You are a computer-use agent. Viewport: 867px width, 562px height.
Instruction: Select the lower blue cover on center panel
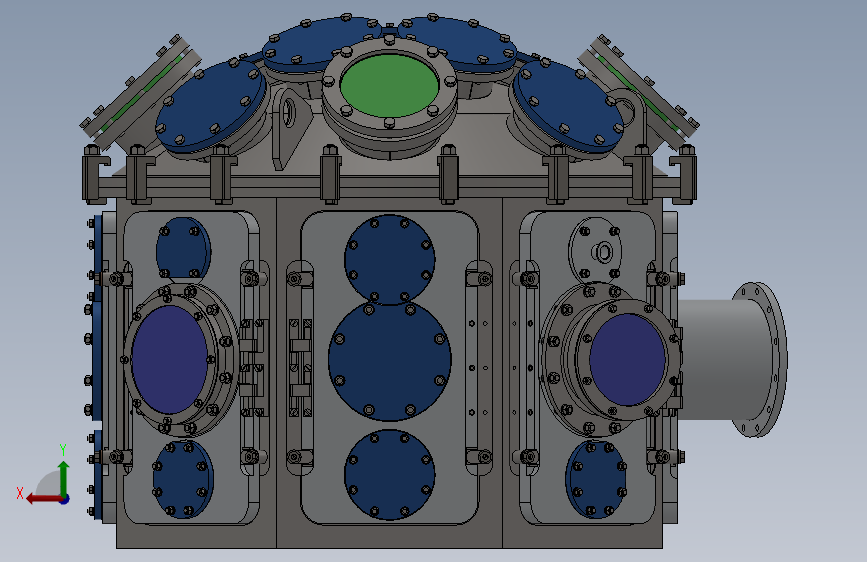point(390,475)
